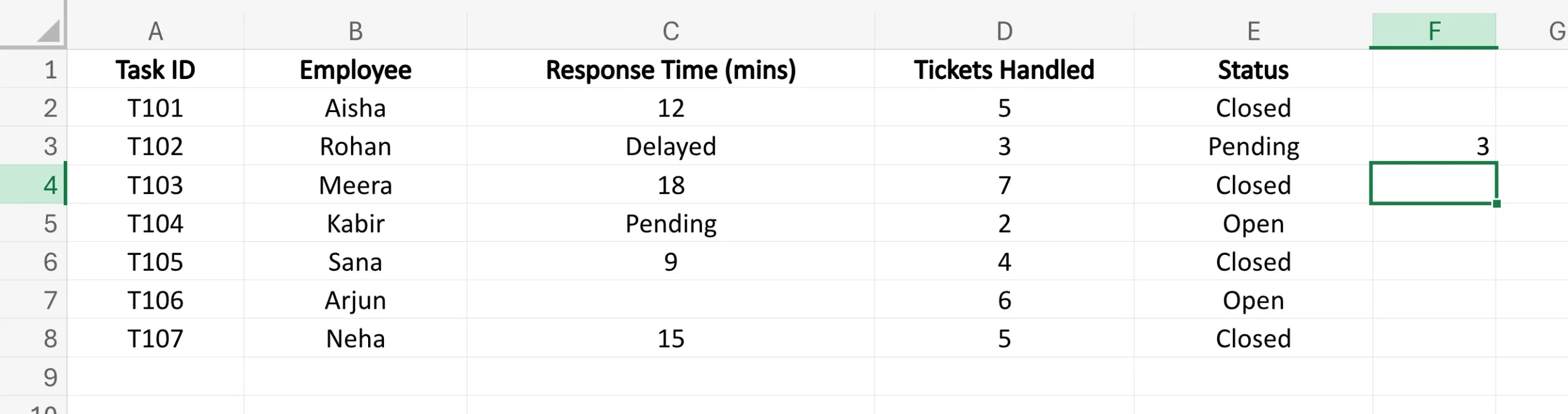Select the empty Response Time cell for Arjun

(671, 300)
